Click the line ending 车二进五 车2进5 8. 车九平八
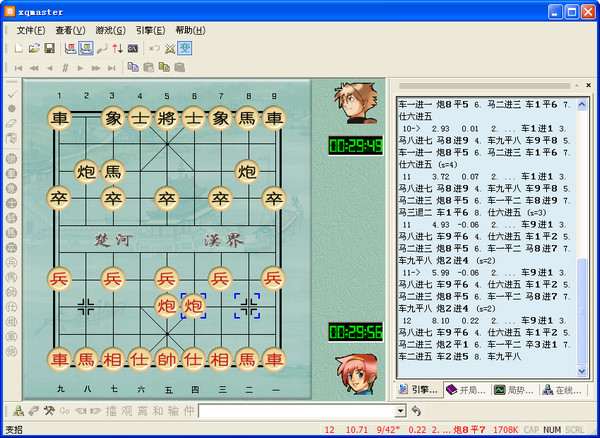The image size is (600, 438). click(460, 357)
